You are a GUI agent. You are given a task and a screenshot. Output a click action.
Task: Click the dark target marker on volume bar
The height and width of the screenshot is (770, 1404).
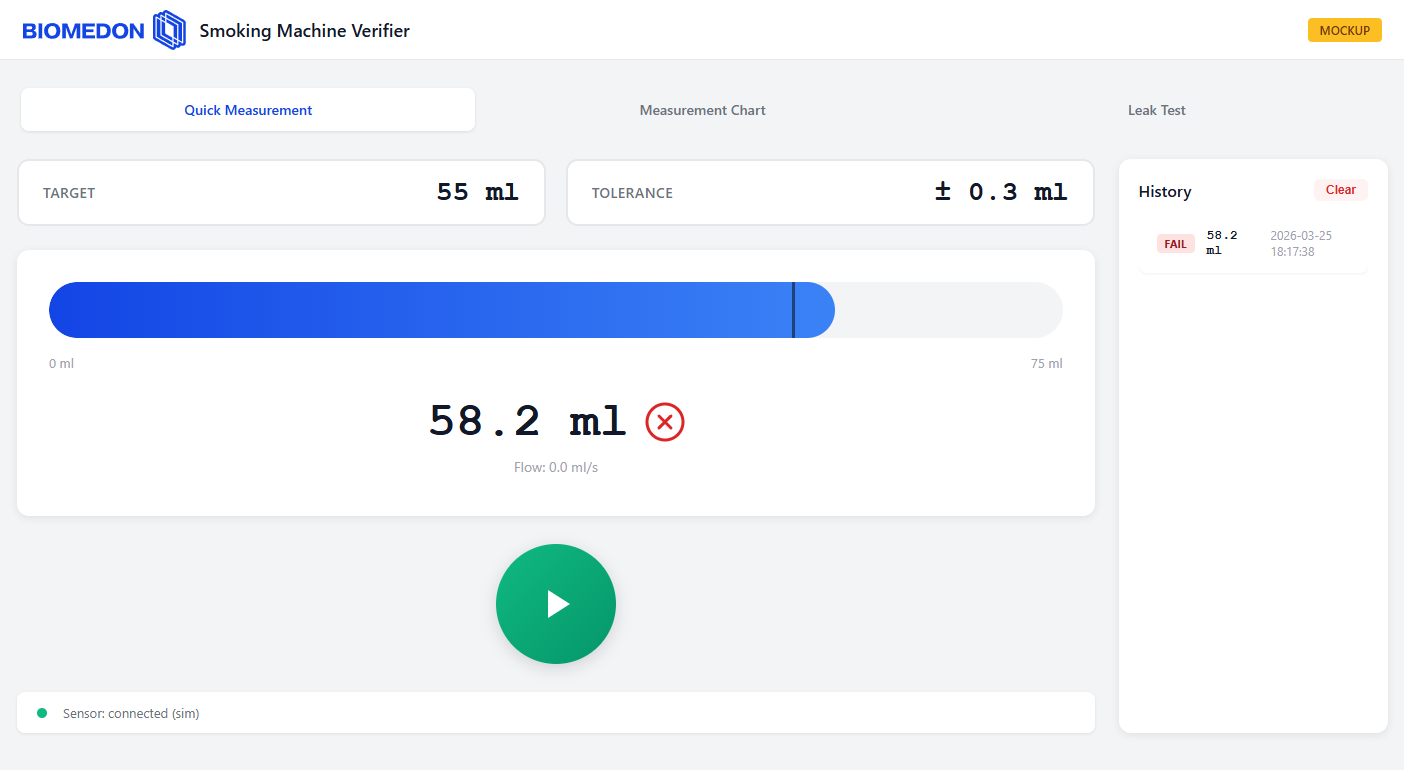click(x=793, y=310)
